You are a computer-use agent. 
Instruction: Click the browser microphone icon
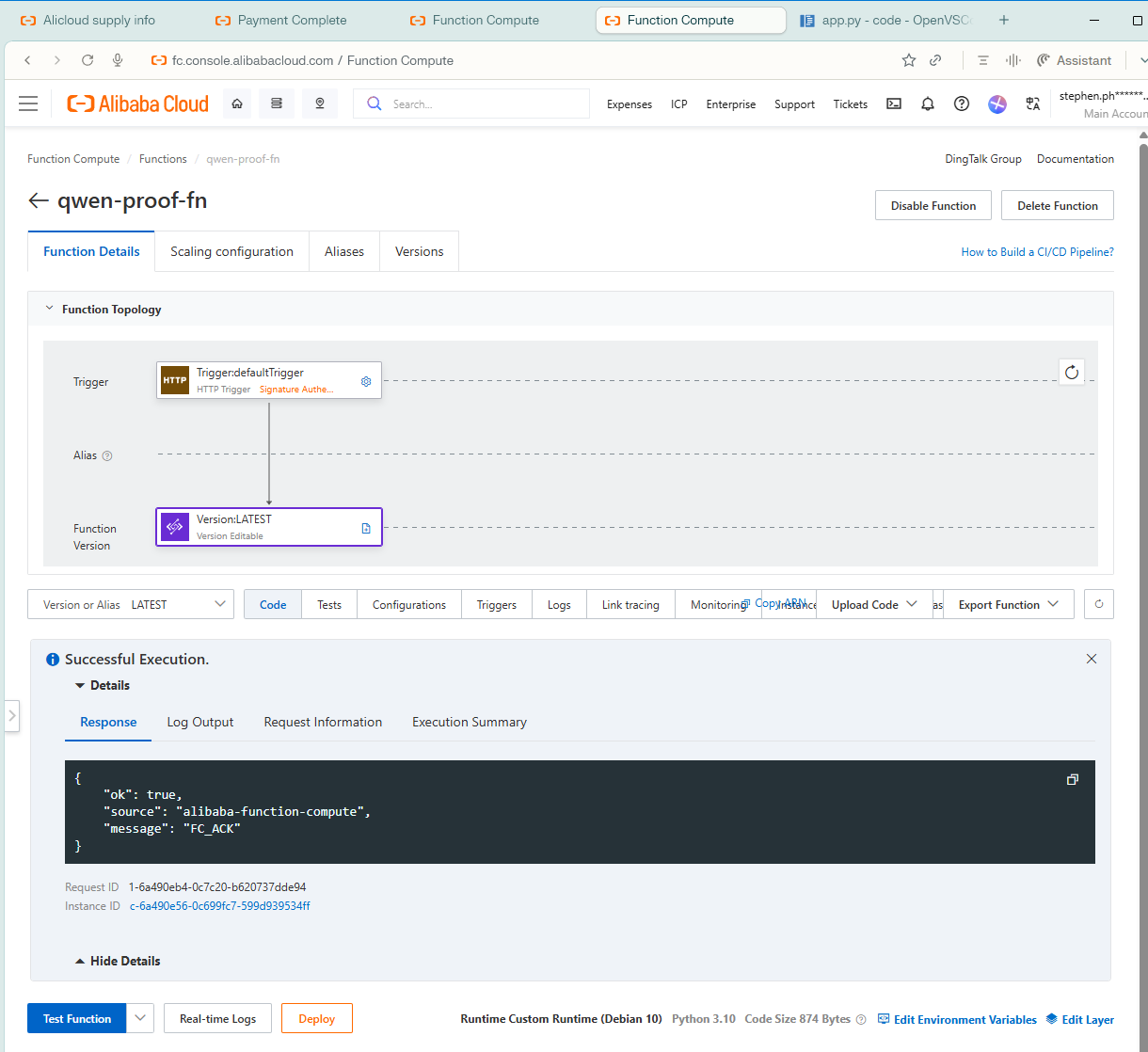point(118,60)
